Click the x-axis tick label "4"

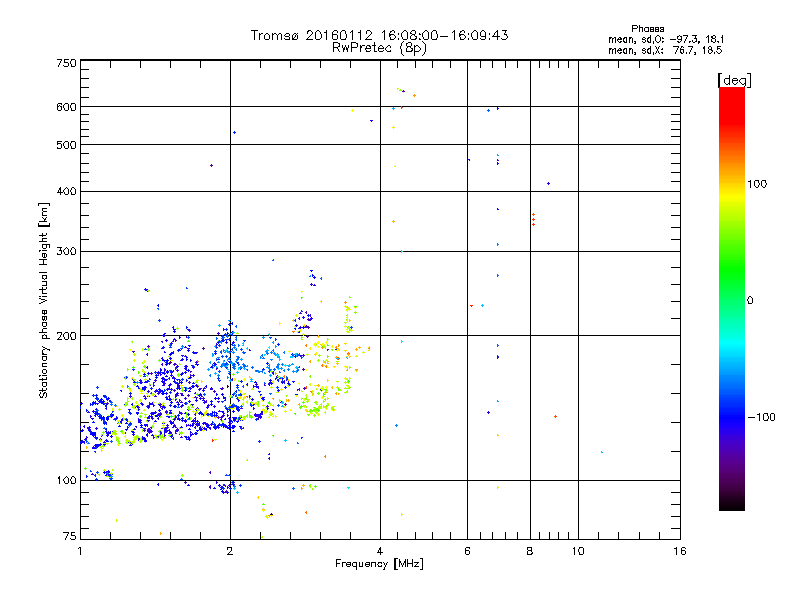click(380, 551)
